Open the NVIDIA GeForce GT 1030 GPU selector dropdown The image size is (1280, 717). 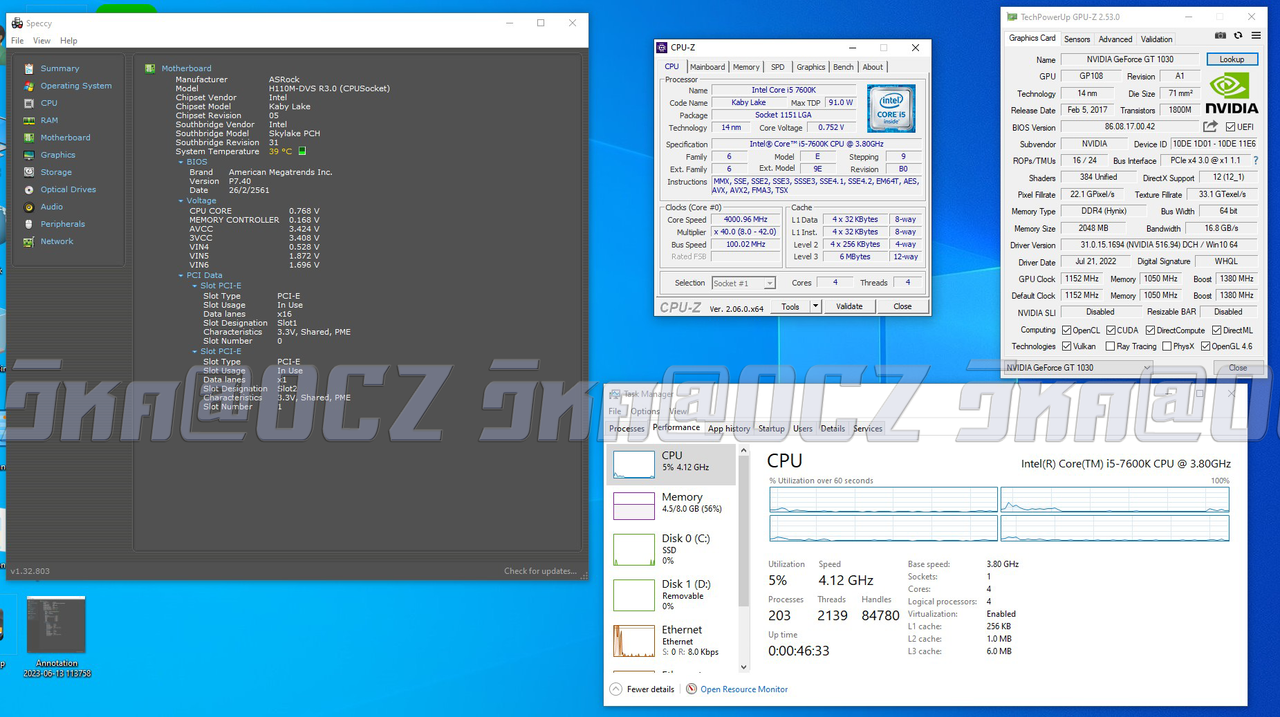pyautogui.click(x=1078, y=367)
